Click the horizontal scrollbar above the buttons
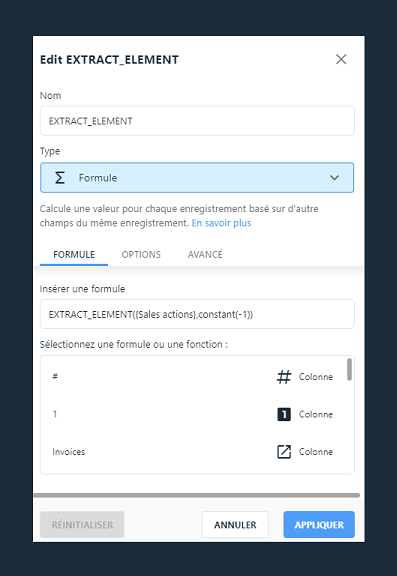Image resolution: width=397 pixels, height=576 pixels. pyautogui.click(x=196, y=495)
